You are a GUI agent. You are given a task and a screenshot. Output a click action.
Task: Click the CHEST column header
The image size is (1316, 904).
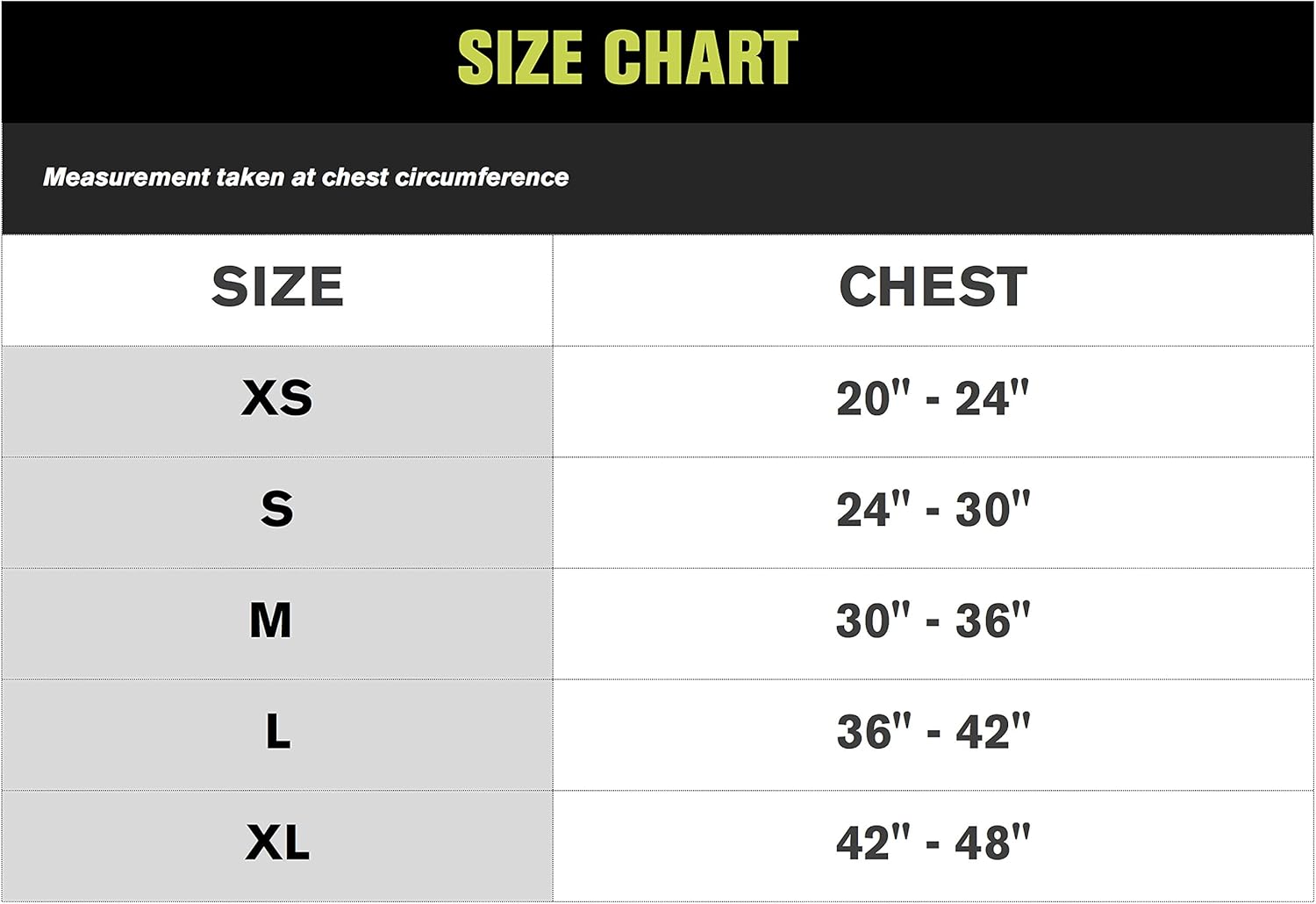933,287
